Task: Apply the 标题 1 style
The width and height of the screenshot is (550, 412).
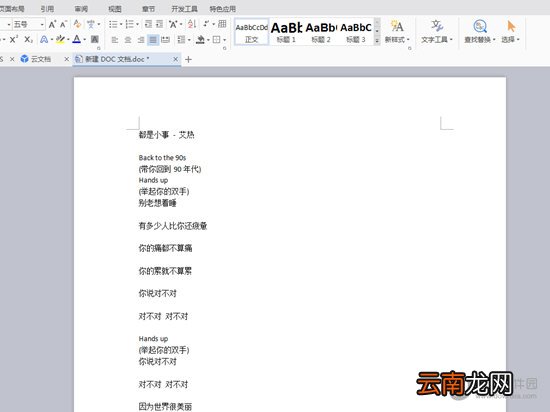Action: pos(286,32)
